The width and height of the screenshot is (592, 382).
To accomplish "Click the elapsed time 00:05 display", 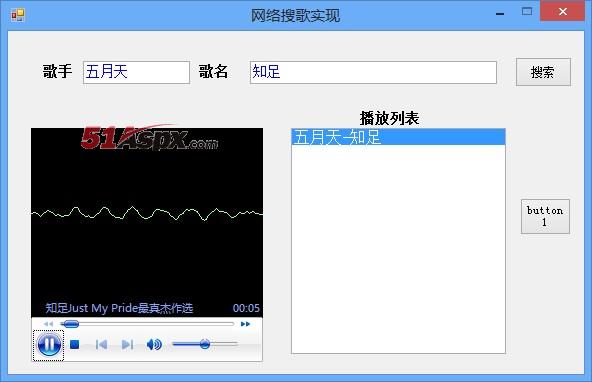I will click(246, 308).
